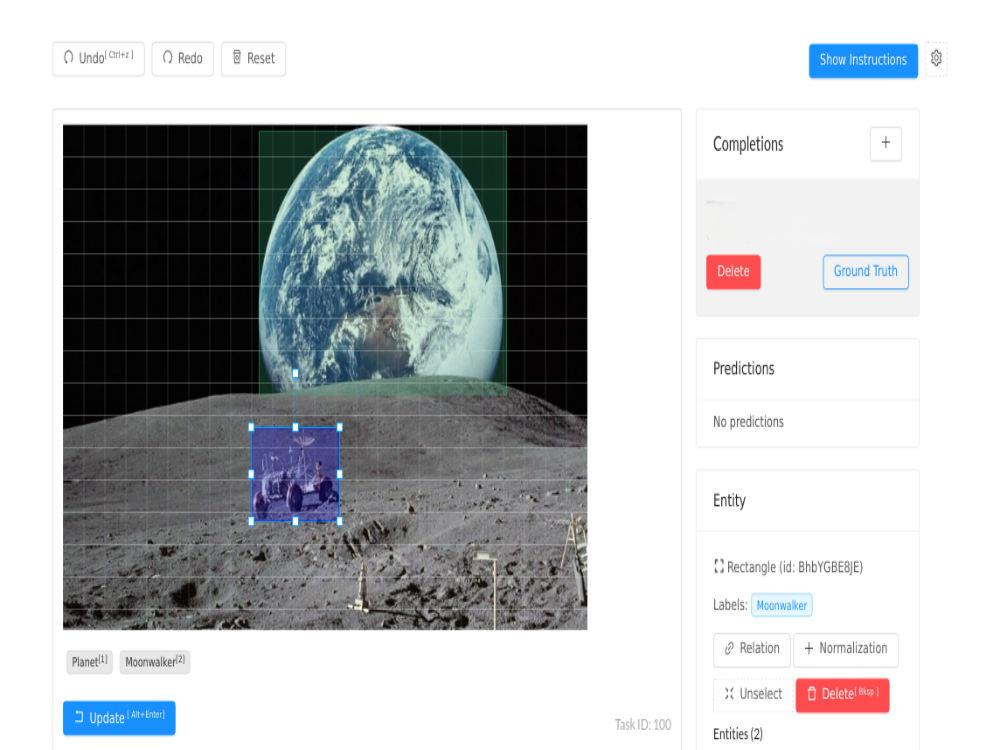Click the Task ID: 100 text
Image resolution: width=1000 pixels, height=750 pixels.
point(643,724)
